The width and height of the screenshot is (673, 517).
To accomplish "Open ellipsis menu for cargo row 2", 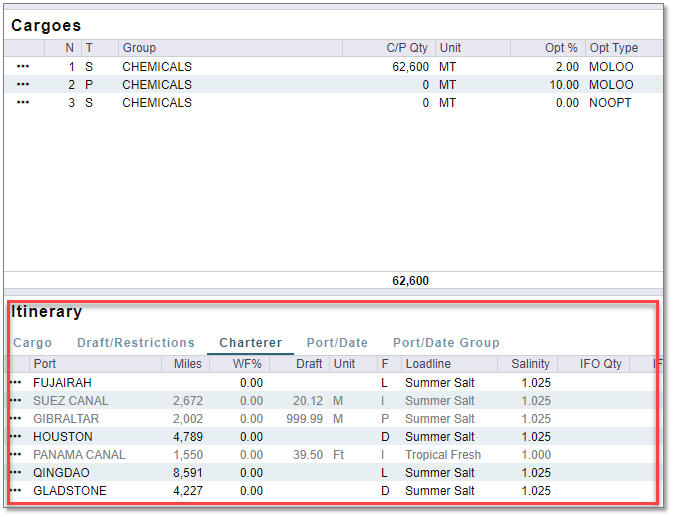I will 23,85.
